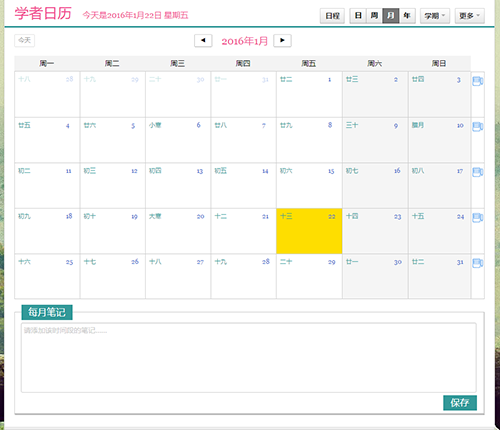Switch to day view (日)
Viewport: 500px width, 430px height.
point(358,16)
